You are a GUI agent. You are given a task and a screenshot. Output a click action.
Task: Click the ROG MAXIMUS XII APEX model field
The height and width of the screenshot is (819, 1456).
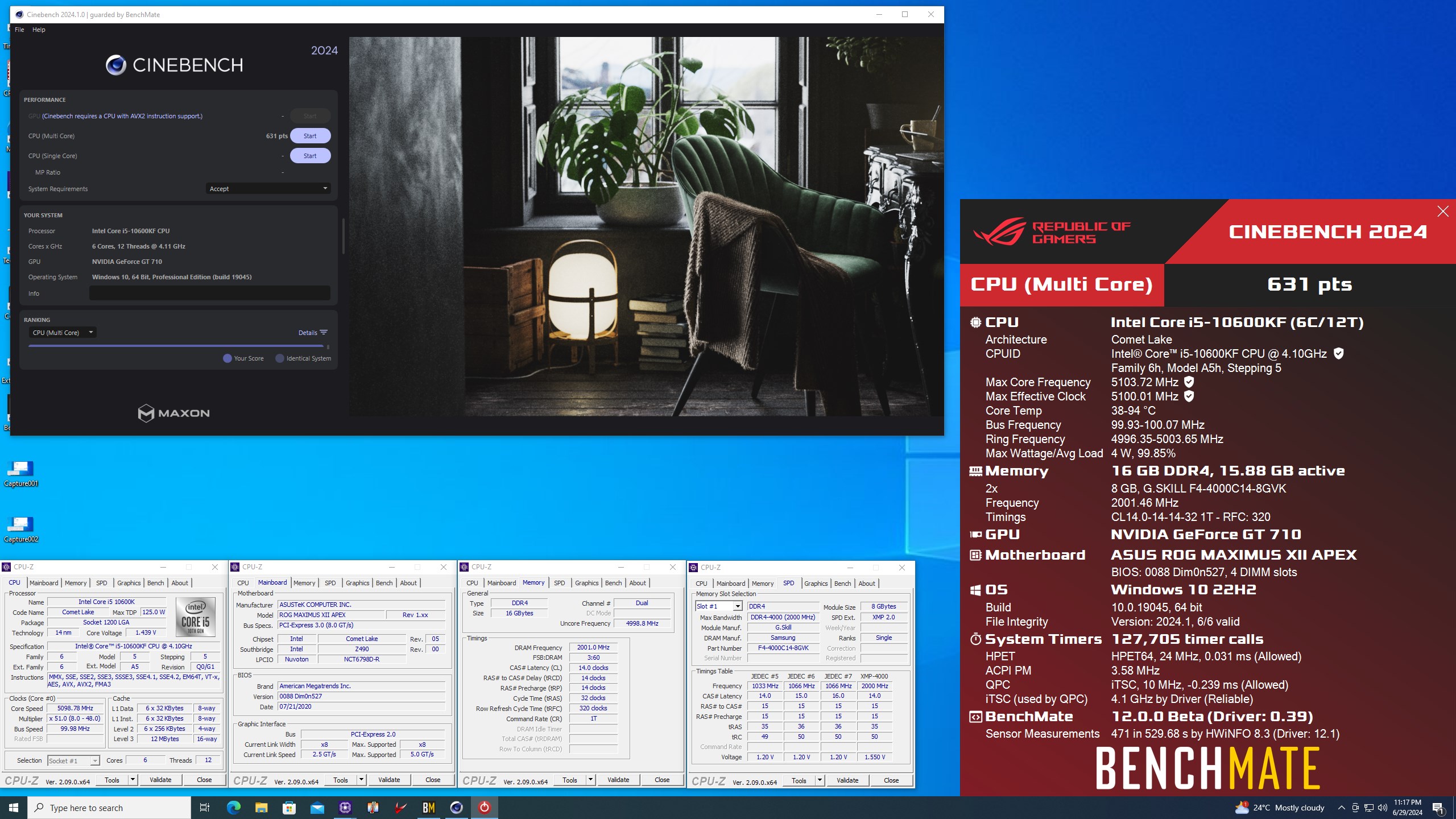point(330,615)
